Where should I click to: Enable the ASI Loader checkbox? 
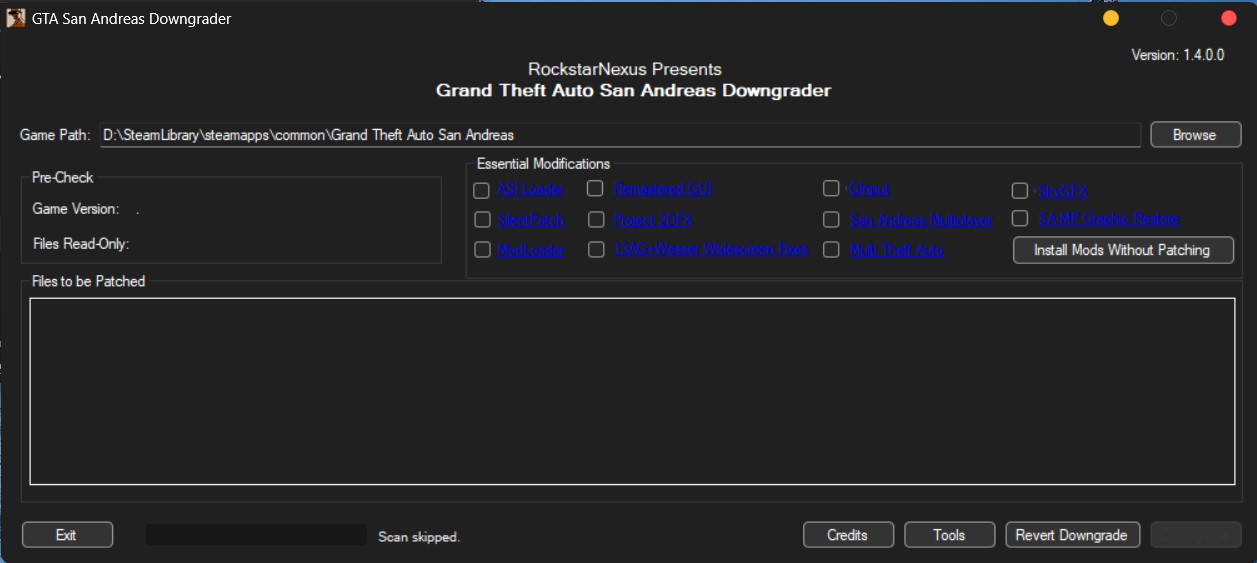pyautogui.click(x=482, y=189)
